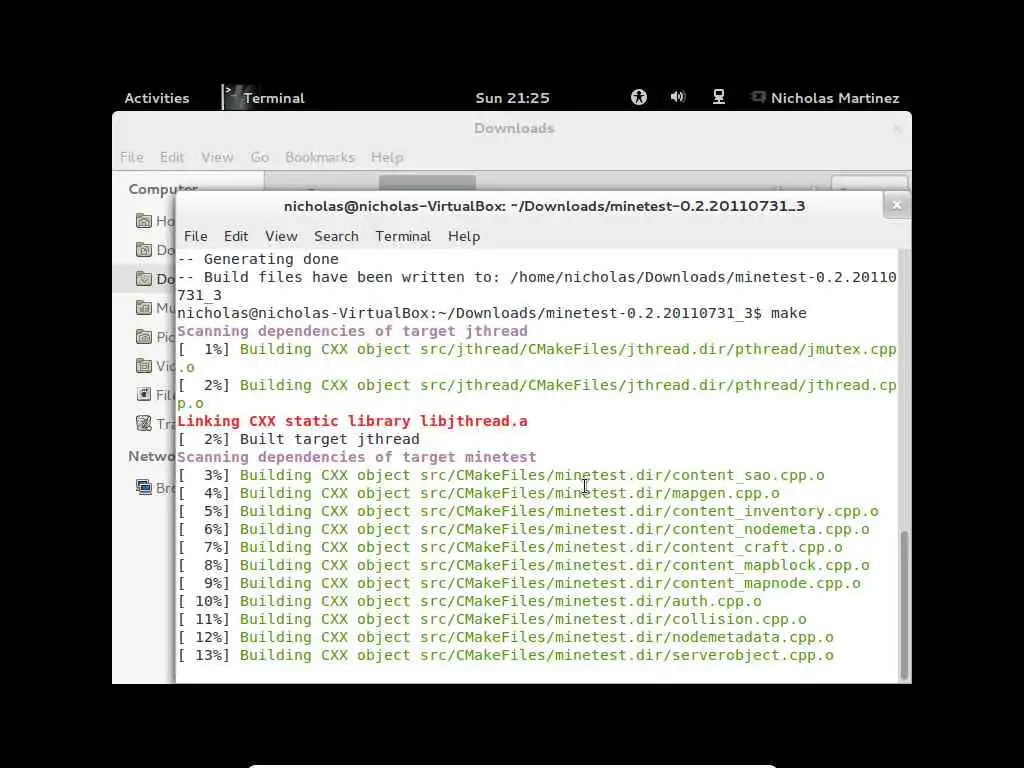This screenshot has width=1024, height=768.
Task: Open Go menu in Downloads window
Action: tap(259, 157)
